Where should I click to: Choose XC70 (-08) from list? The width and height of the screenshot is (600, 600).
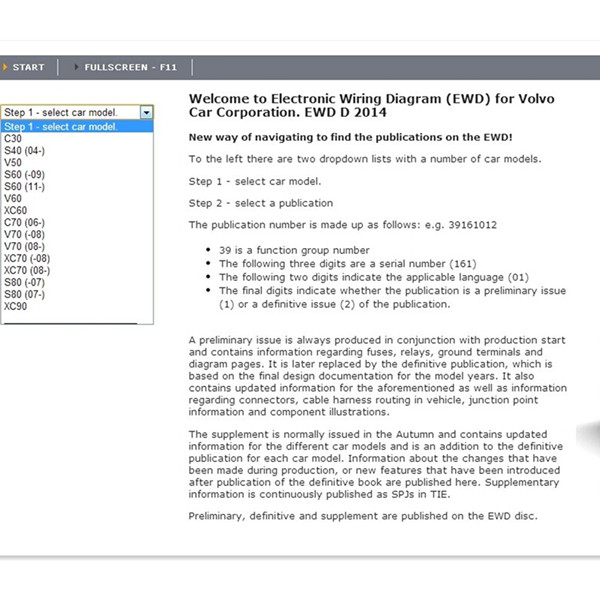26,259
